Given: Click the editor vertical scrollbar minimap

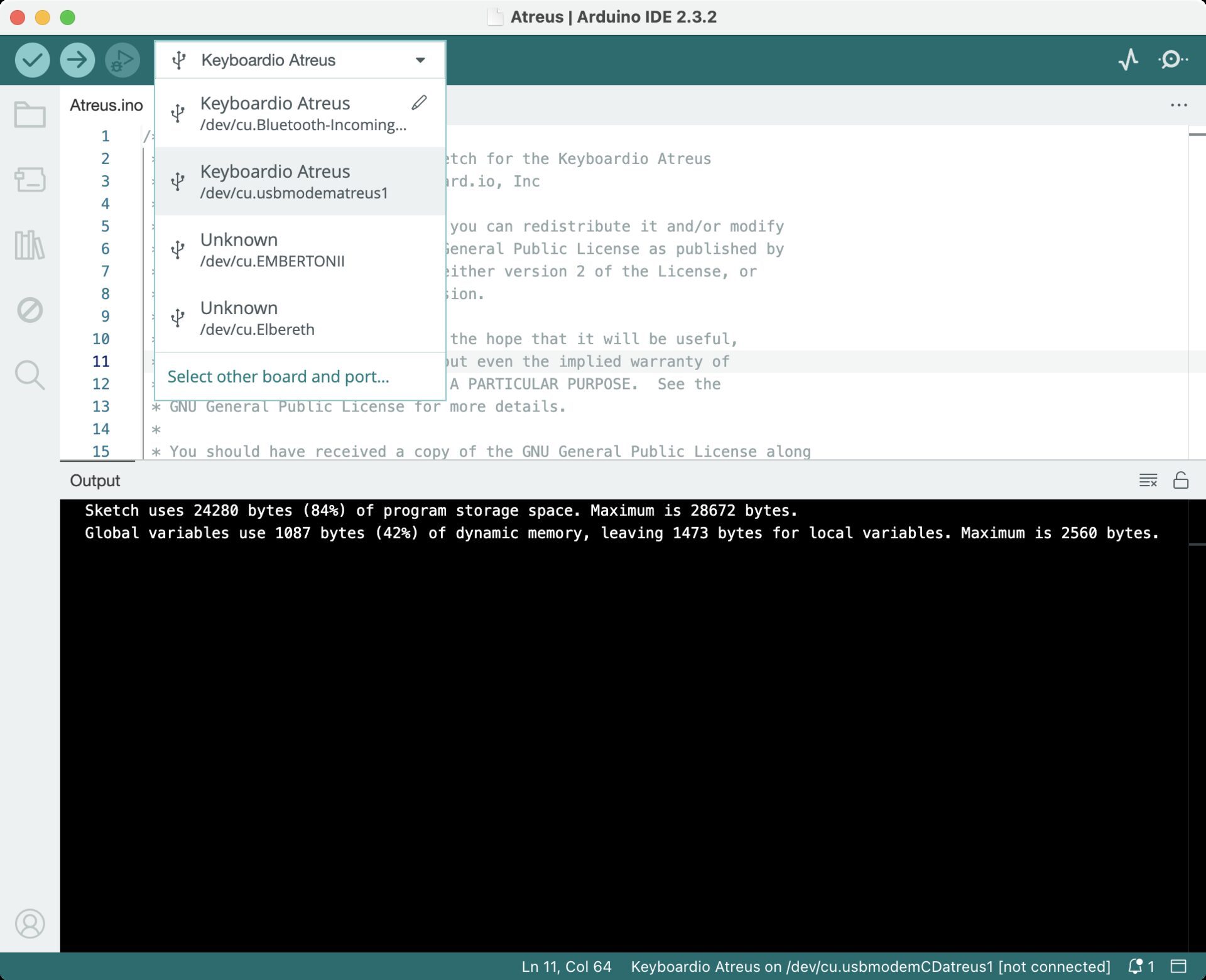Looking at the screenshot, I should coord(1197,292).
